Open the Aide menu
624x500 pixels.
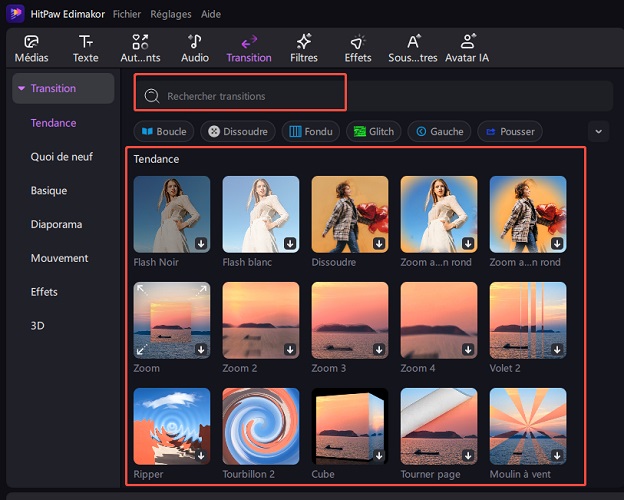211,14
